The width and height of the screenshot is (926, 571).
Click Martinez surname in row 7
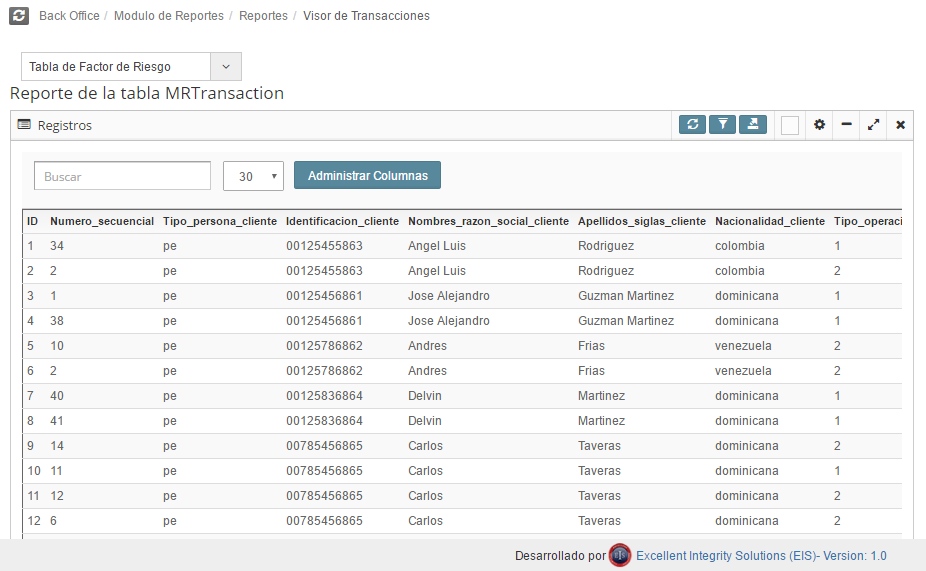(x=601, y=396)
